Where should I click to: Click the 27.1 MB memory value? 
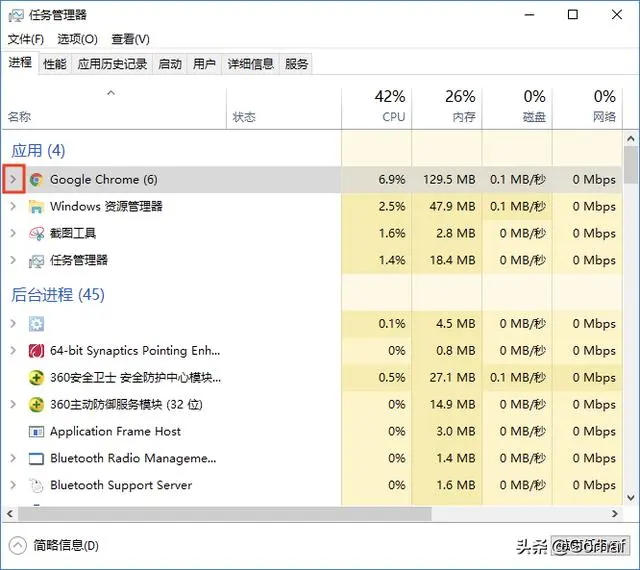(452, 378)
